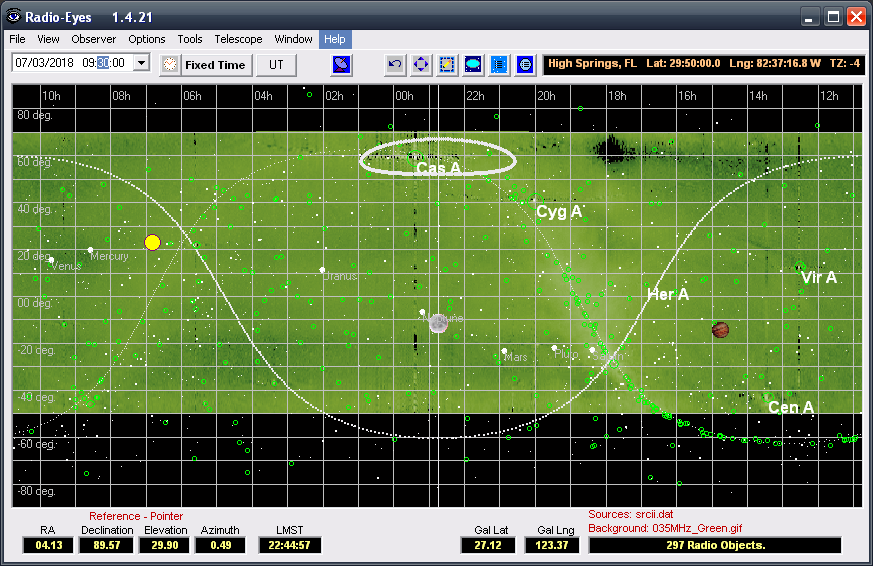Open the date and time dropdown arrow

tap(140, 63)
